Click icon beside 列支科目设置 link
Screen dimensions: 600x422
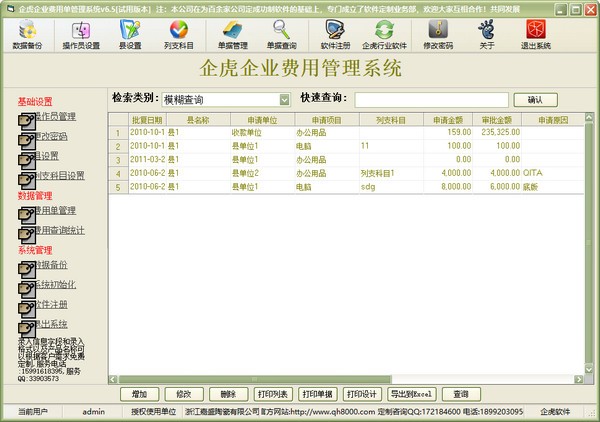27,181
